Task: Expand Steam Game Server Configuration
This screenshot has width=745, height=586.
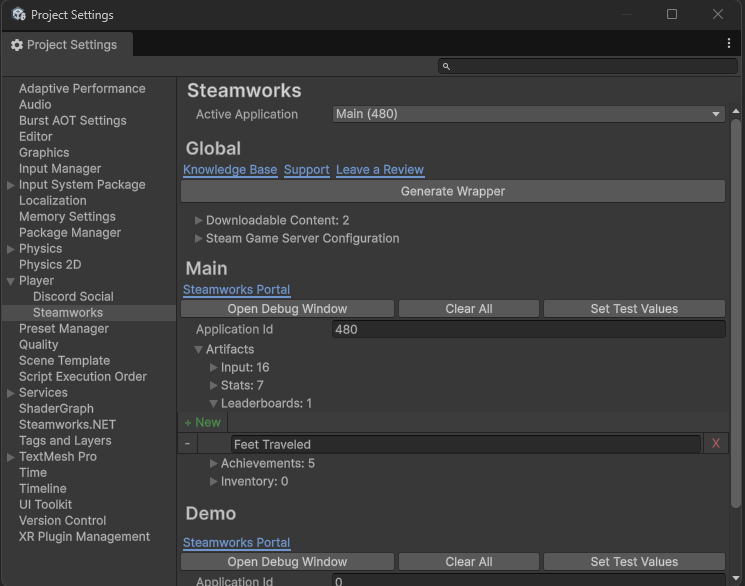Action: (x=199, y=239)
